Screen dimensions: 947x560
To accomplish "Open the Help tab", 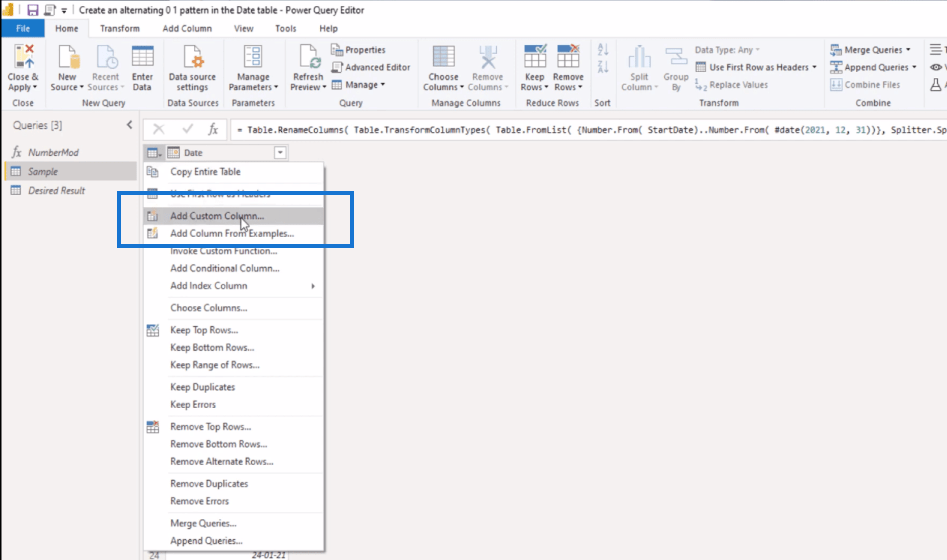I will pyautogui.click(x=329, y=28).
